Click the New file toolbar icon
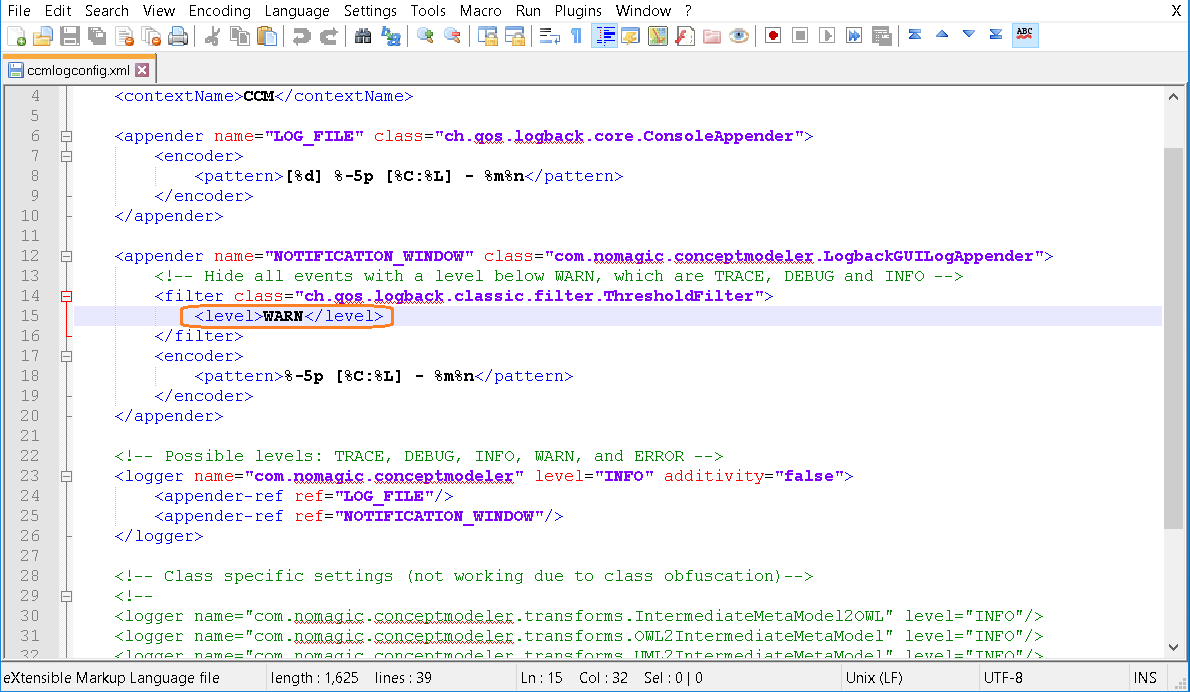1190x692 pixels. [x=16, y=36]
